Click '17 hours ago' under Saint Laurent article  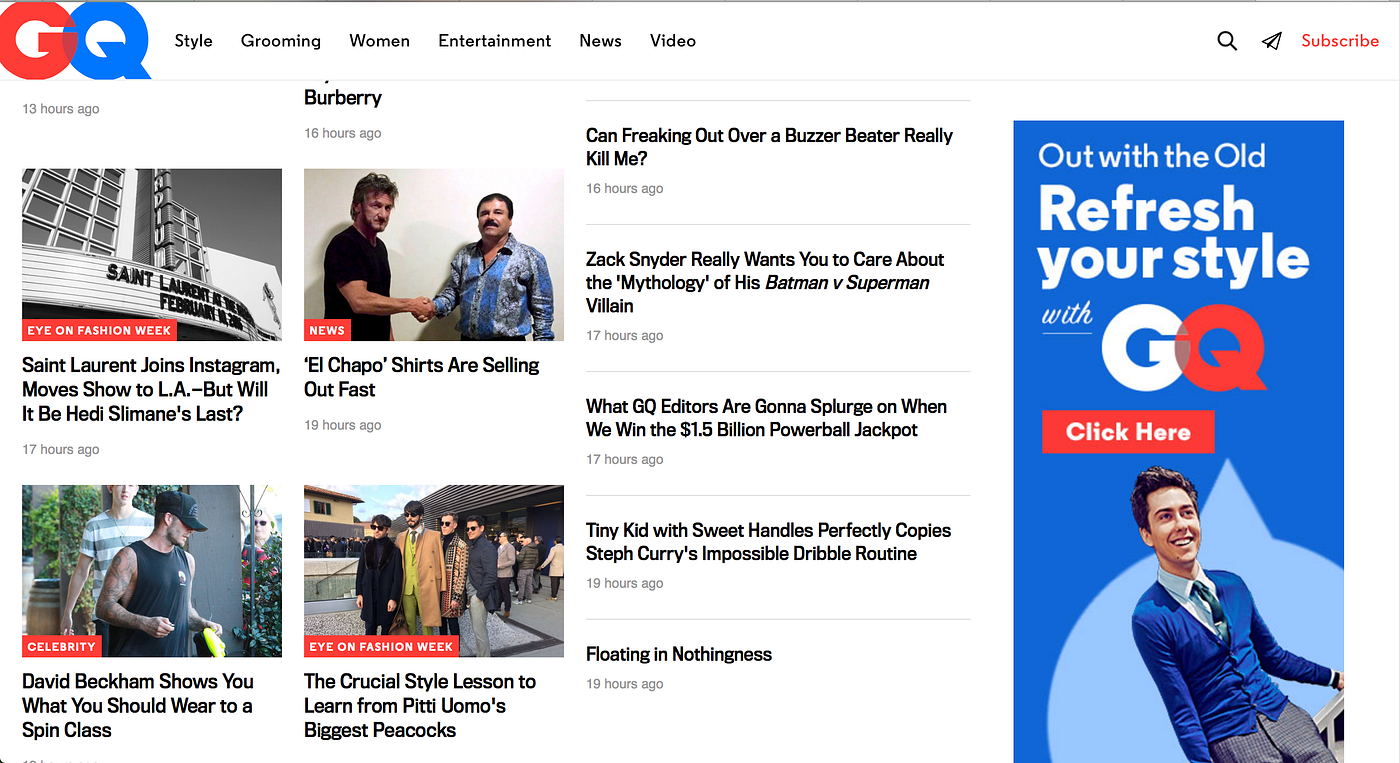(x=61, y=449)
